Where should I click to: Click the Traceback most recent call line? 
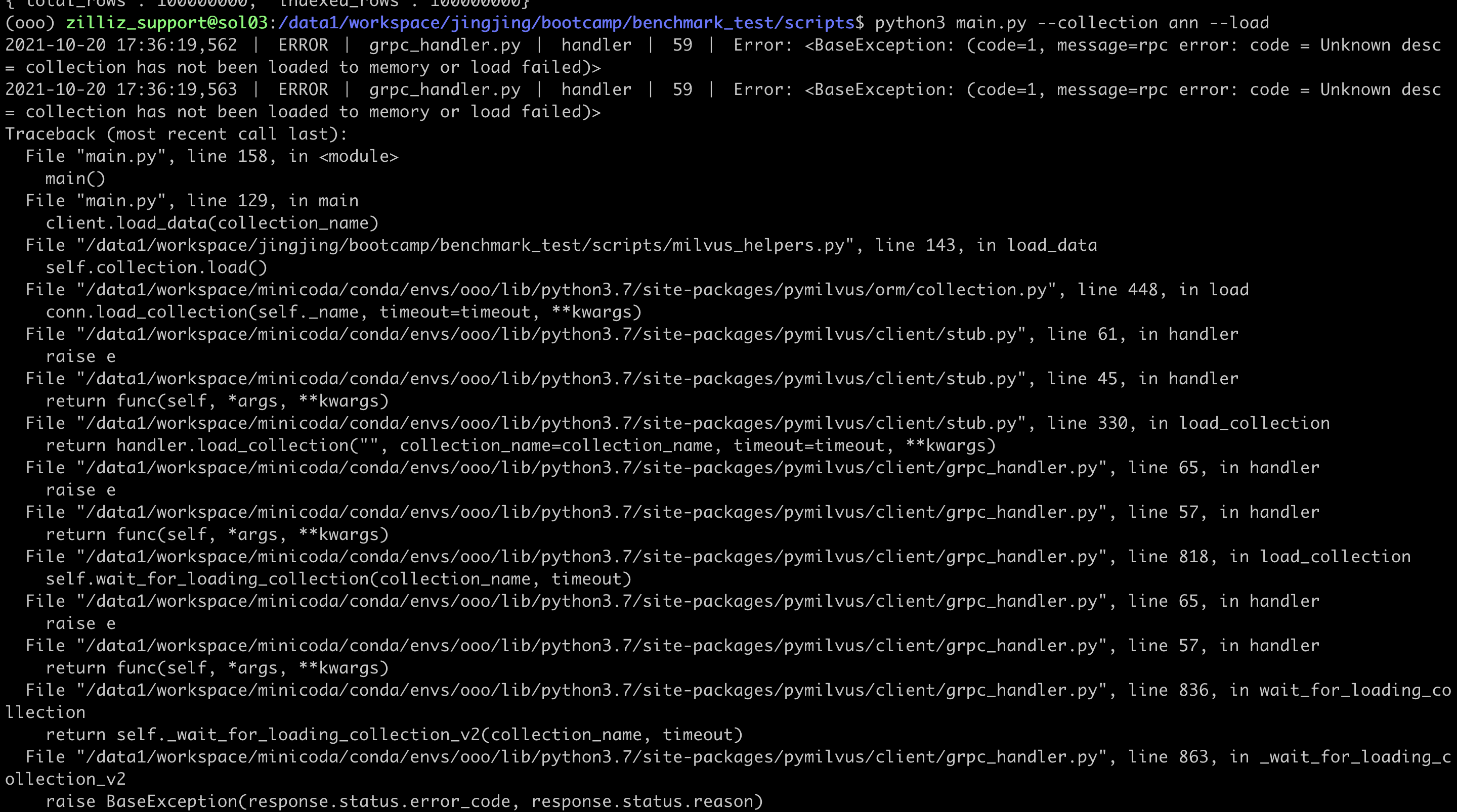176,133
